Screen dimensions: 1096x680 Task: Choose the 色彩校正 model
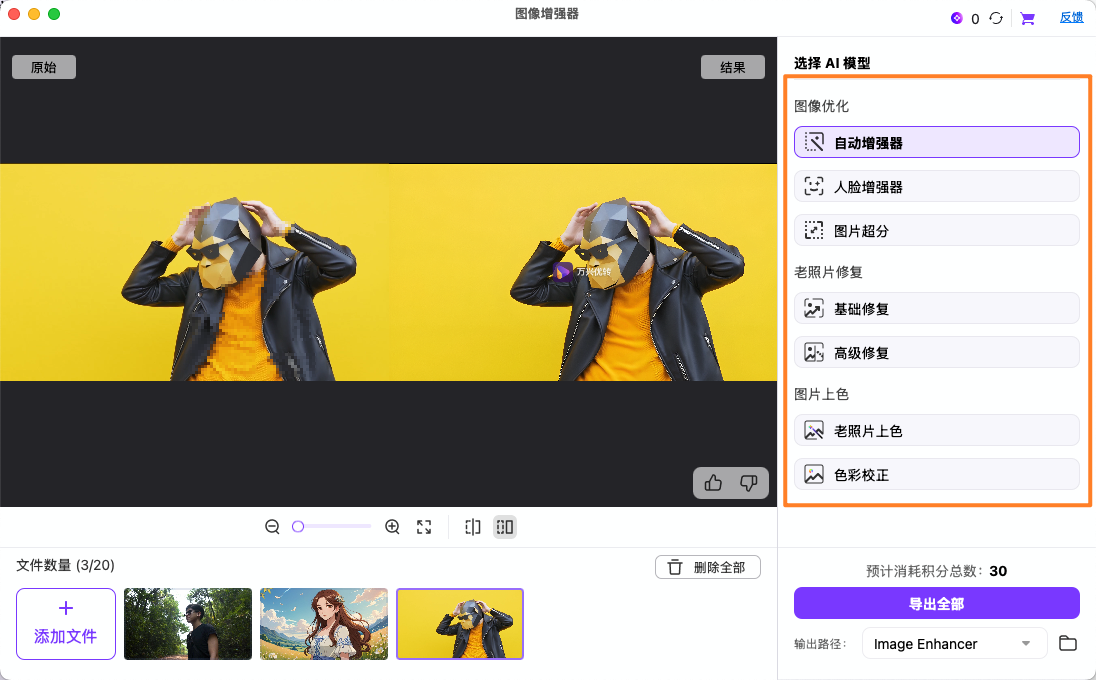coord(936,473)
